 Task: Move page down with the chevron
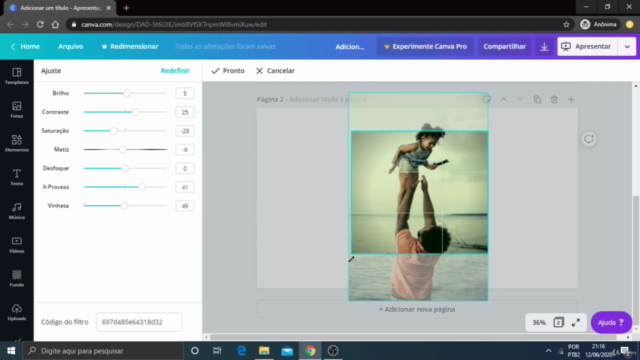pyautogui.click(x=520, y=99)
